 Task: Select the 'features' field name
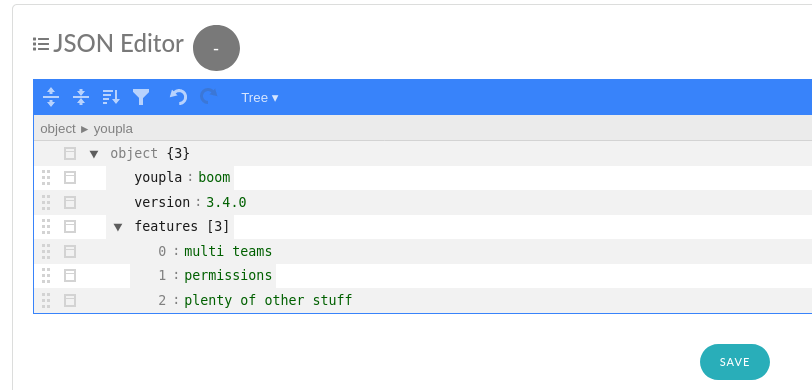point(166,226)
